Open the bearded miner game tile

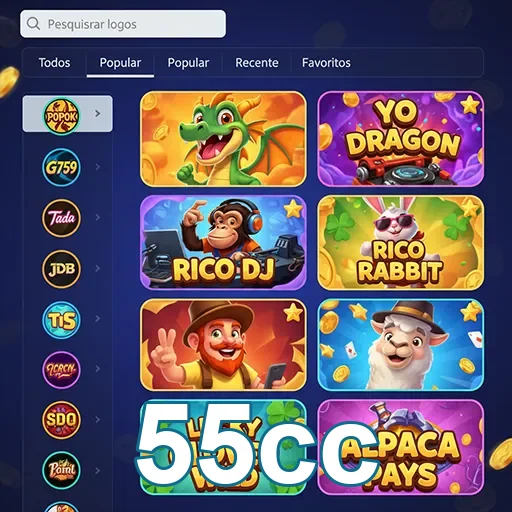[223, 345]
